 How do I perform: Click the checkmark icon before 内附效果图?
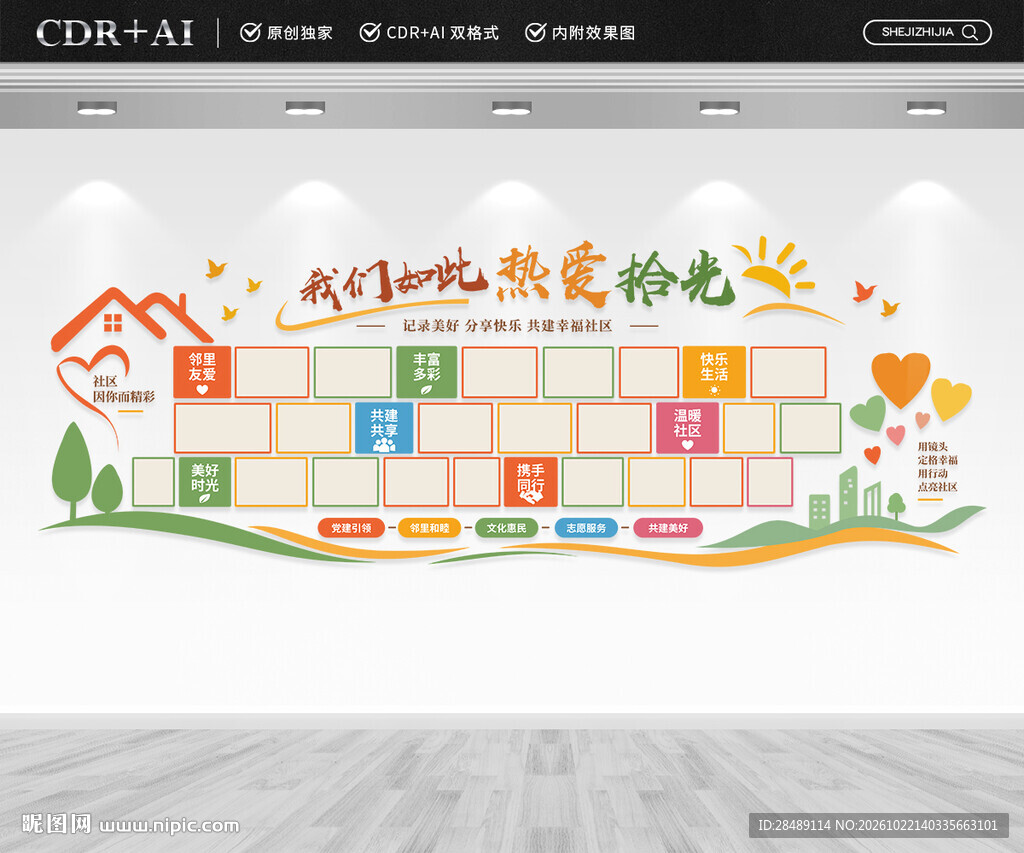coord(536,32)
